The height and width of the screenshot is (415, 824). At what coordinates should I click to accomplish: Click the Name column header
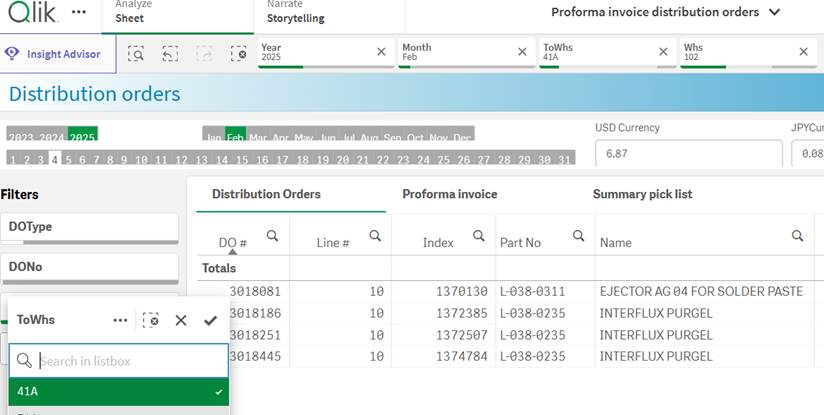pos(615,243)
